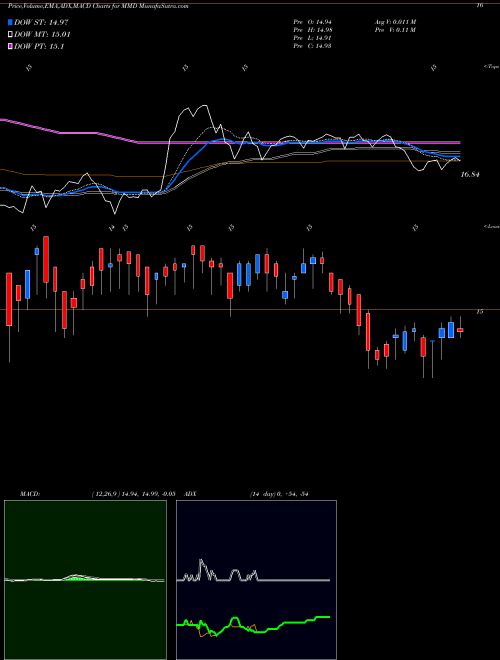Click the '<Tops' label at right edge
The image size is (500, 660).
(491, 67)
